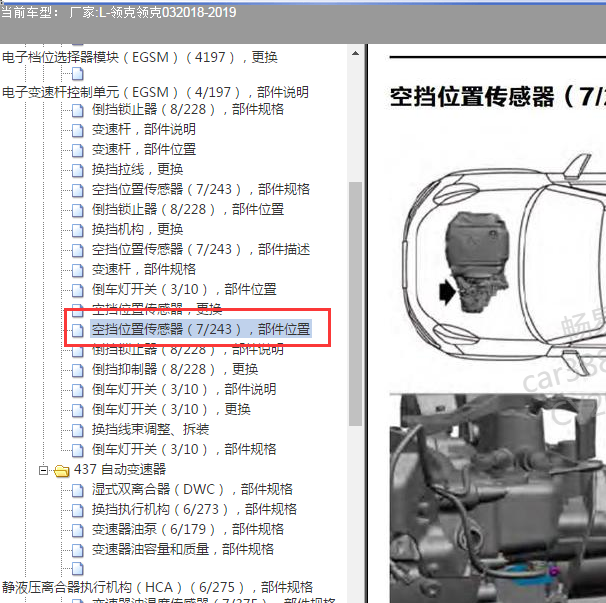Select highlighted 空挡位置传感器（7/243），部件位置
Screen dimensions: 606x603
point(201,329)
